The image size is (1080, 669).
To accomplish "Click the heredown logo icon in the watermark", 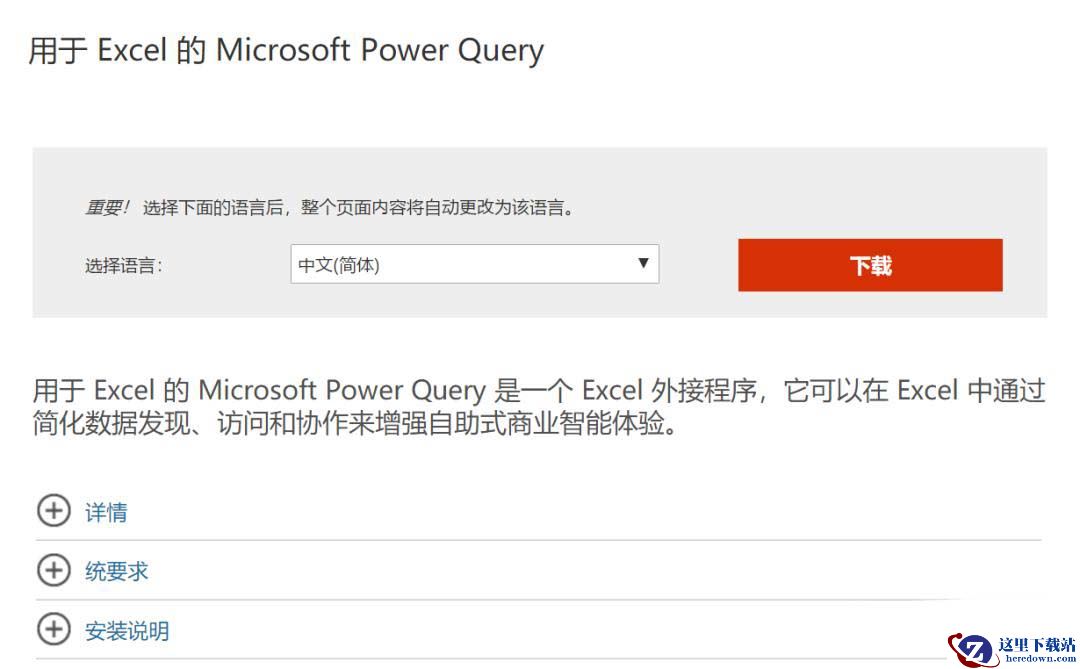I will 970,650.
